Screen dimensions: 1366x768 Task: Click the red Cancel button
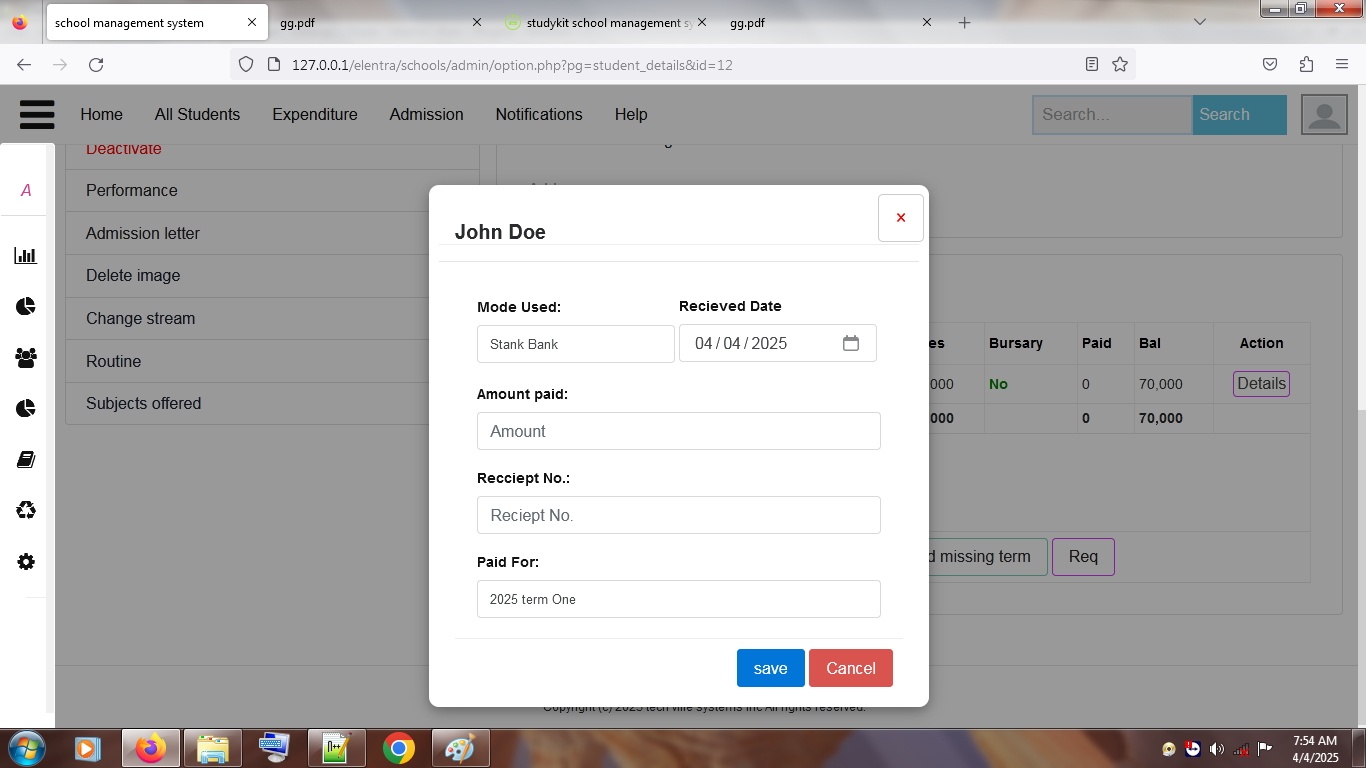tap(850, 668)
